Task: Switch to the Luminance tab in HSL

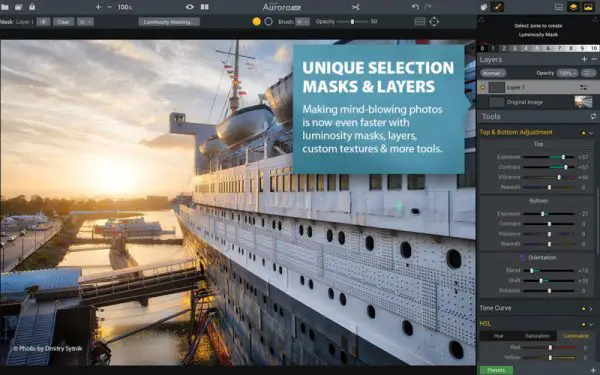Action: coord(576,336)
